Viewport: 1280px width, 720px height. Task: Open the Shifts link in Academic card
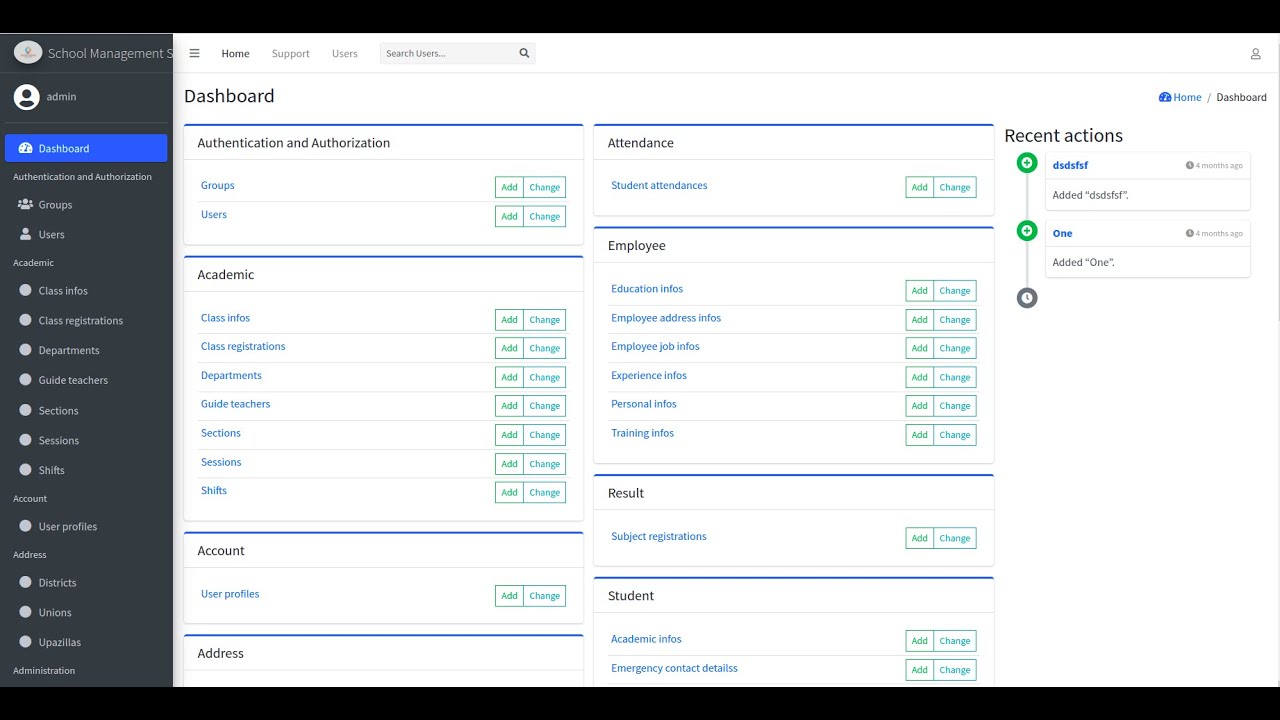click(214, 490)
